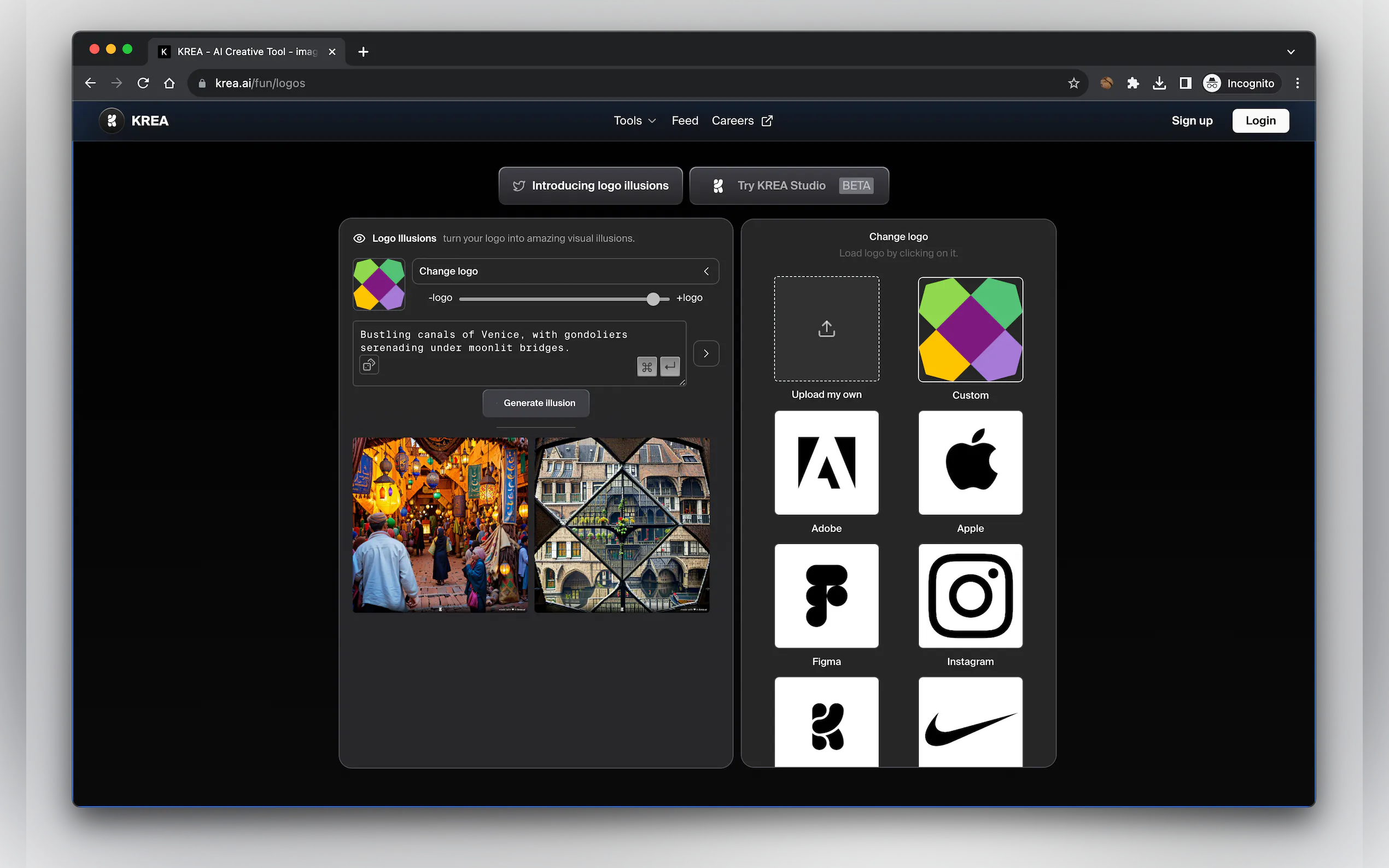Open the tab search dropdown arrow

pos(1290,52)
